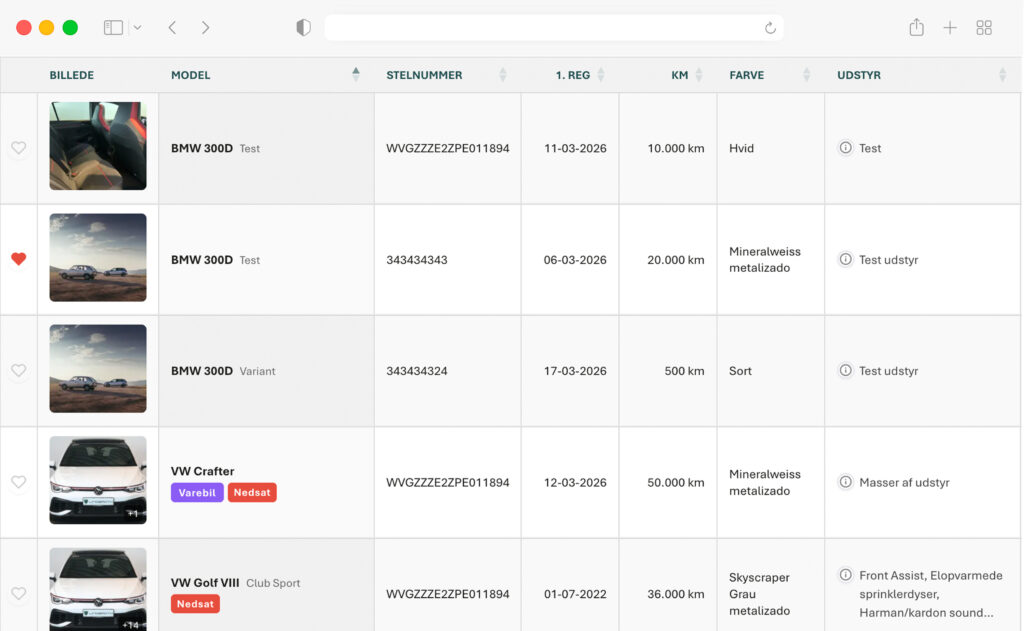Open the VW Crafter car thumbnail
The image size is (1024, 631).
[98, 480]
